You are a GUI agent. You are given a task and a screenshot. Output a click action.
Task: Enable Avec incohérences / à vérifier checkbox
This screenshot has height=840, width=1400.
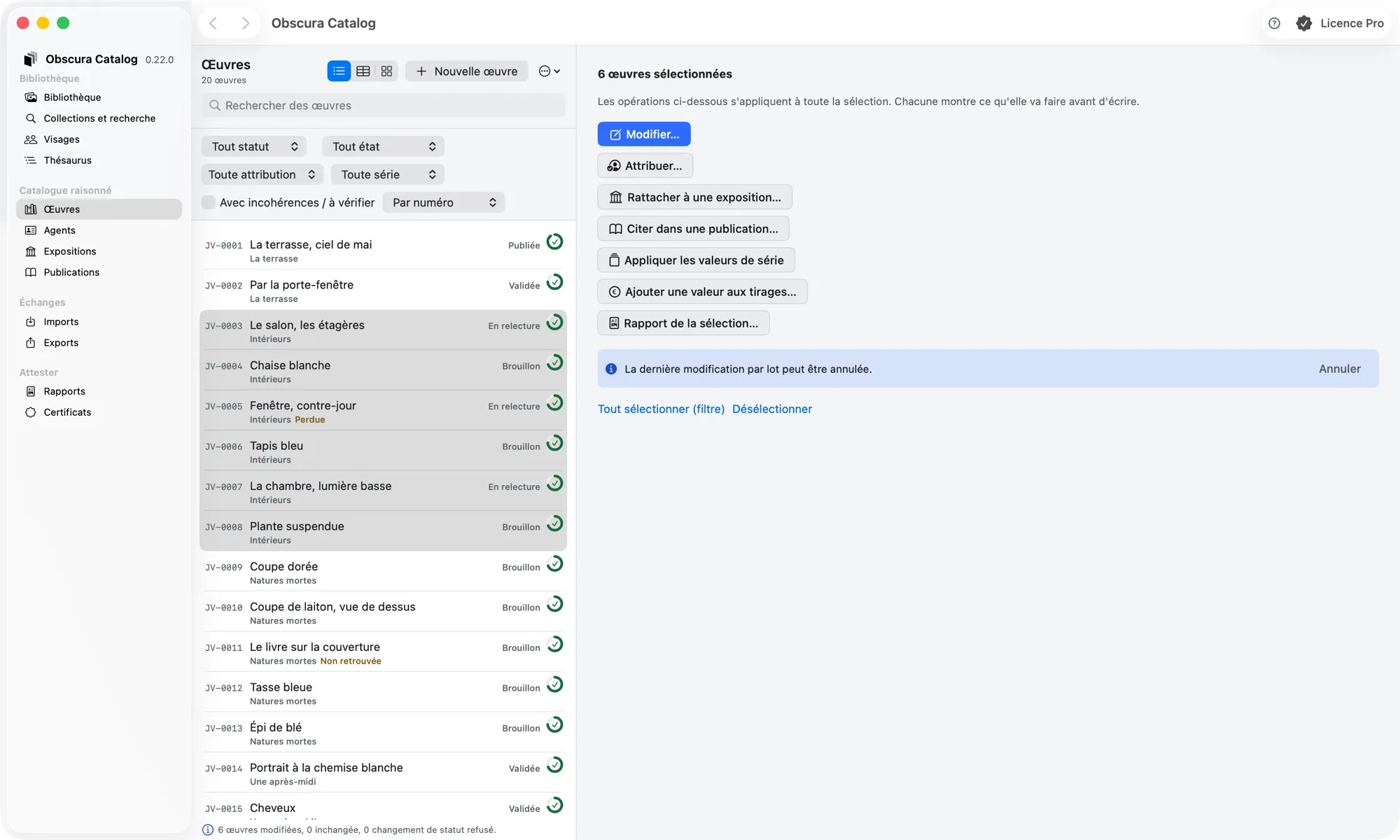click(x=209, y=202)
